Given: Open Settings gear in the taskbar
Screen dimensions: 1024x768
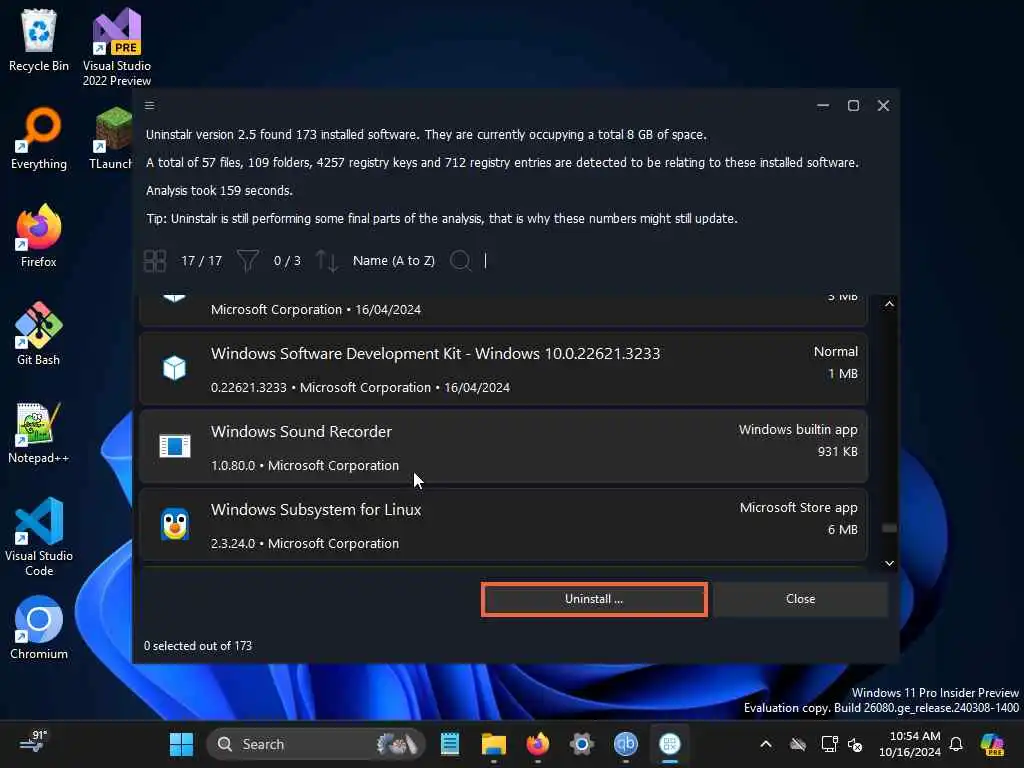Looking at the screenshot, I should point(581,744).
